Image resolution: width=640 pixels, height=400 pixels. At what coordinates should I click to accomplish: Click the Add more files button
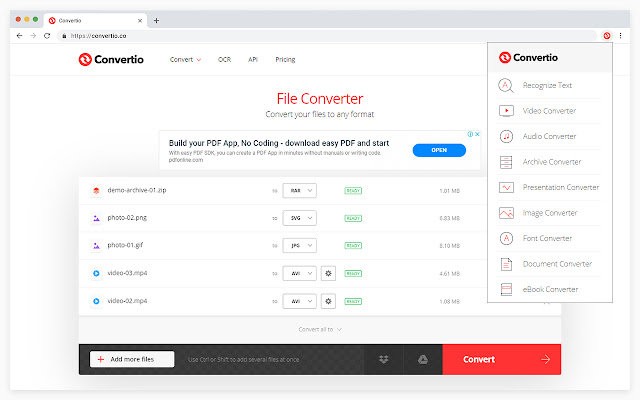coord(132,360)
